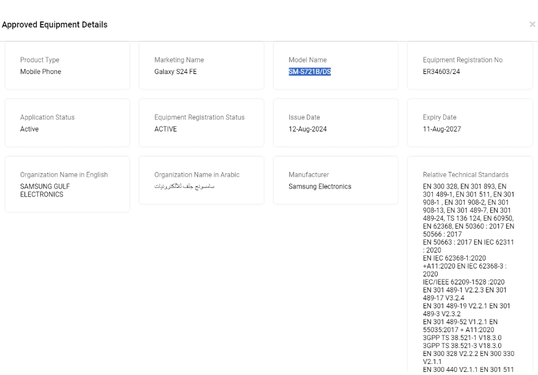Click the 'Application Status' label
The image size is (538, 375).
[x=47, y=117]
